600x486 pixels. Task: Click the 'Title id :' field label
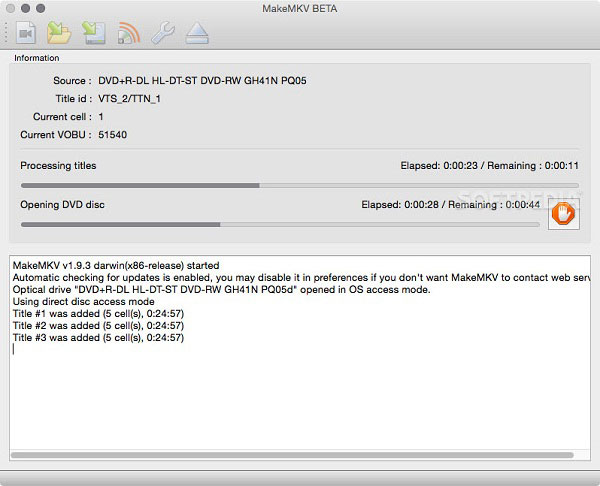[74, 99]
